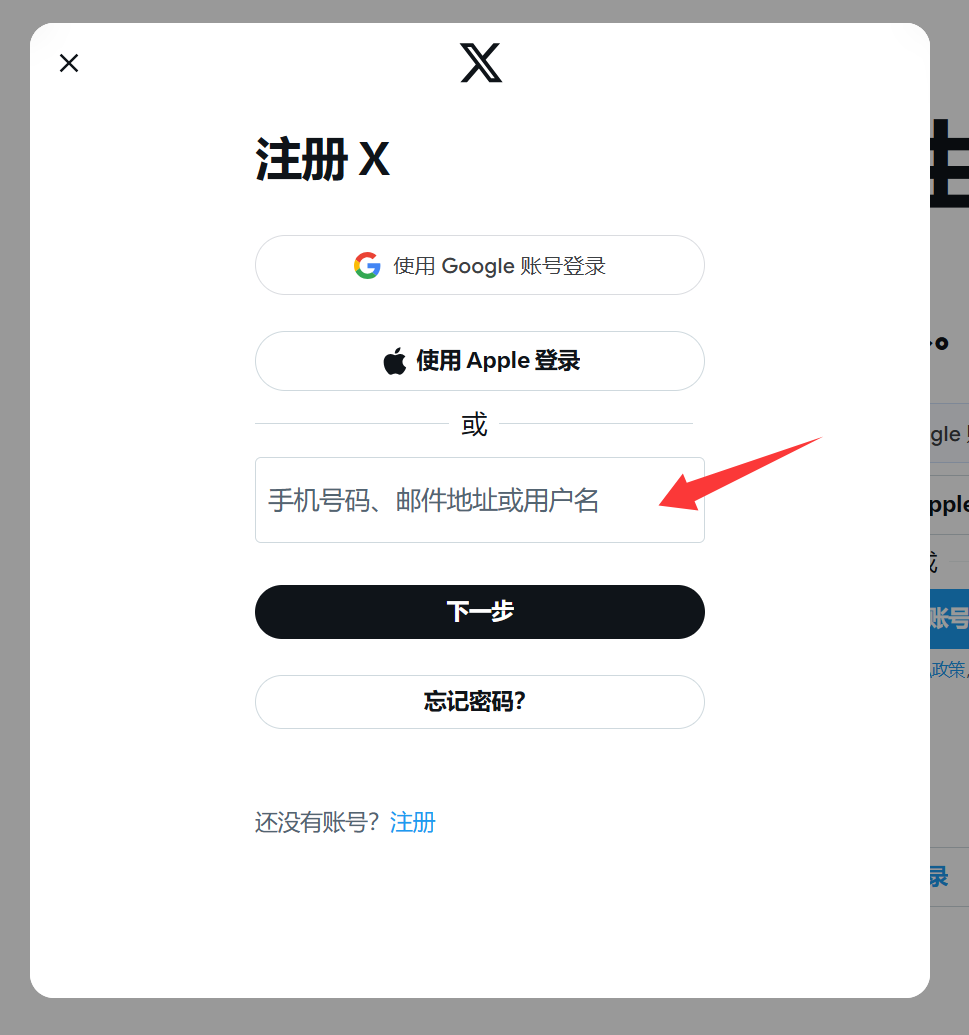Click the 注册 X heading text

click(x=322, y=159)
